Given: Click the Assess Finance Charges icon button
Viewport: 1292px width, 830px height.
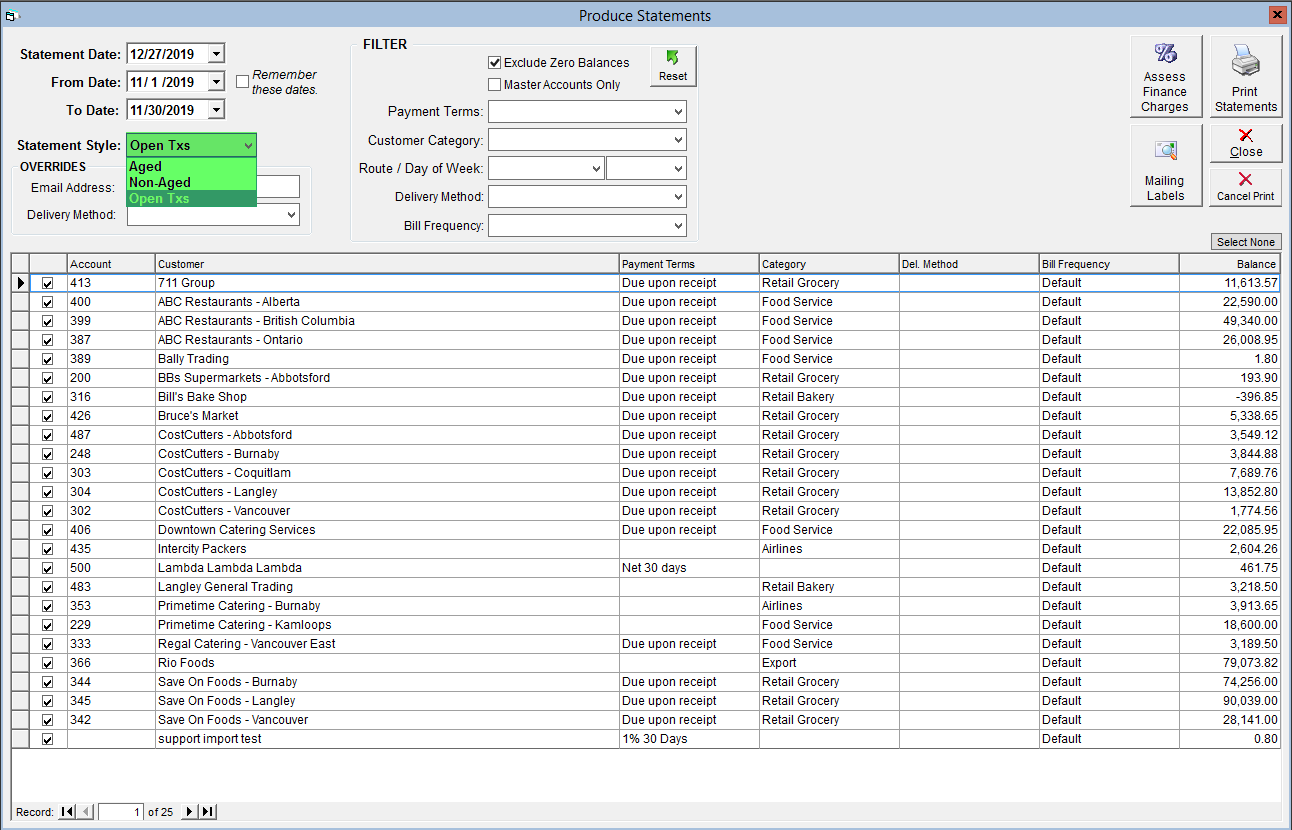Looking at the screenshot, I should [1165, 77].
